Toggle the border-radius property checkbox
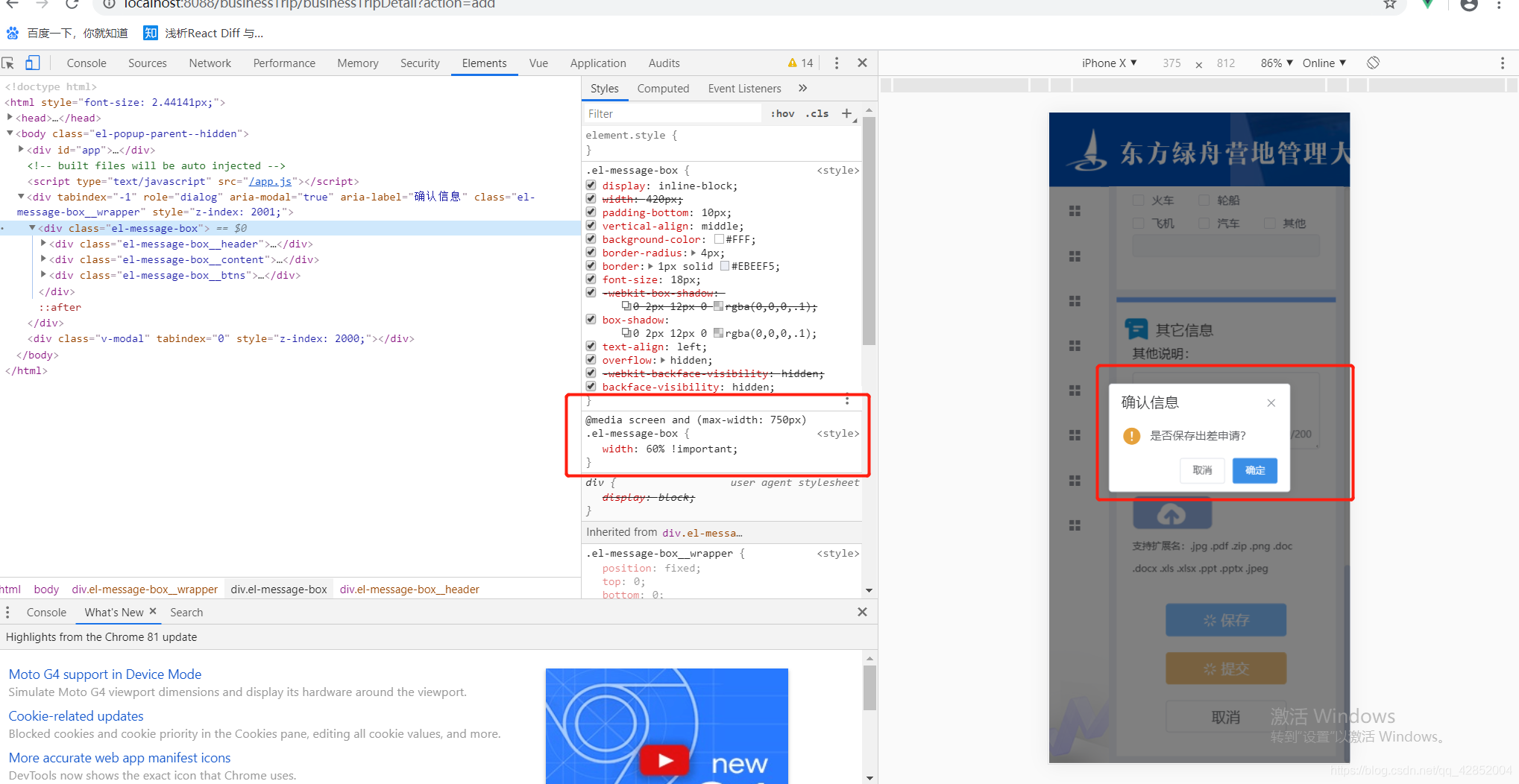The width and height of the screenshot is (1519, 784). (x=591, y=253)
